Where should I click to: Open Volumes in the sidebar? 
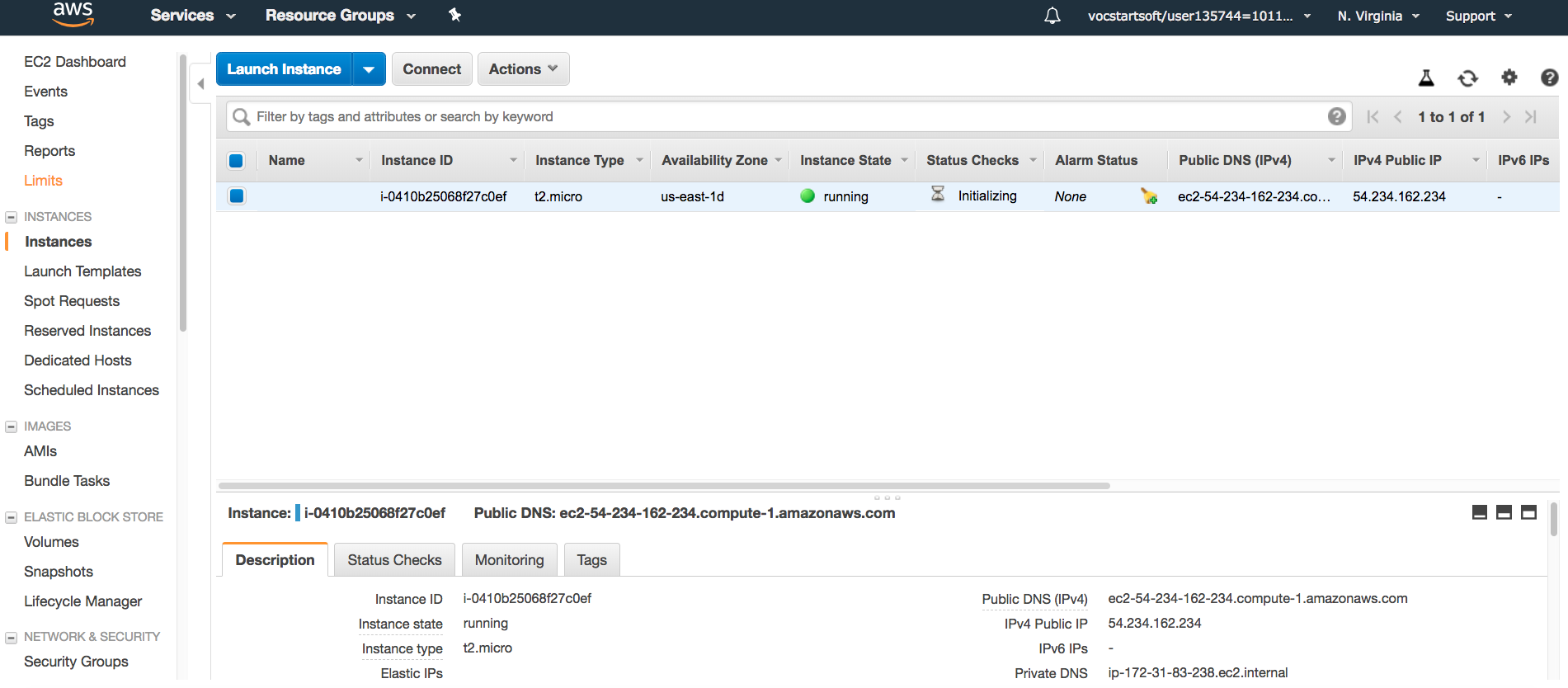[x=51, y=542]
